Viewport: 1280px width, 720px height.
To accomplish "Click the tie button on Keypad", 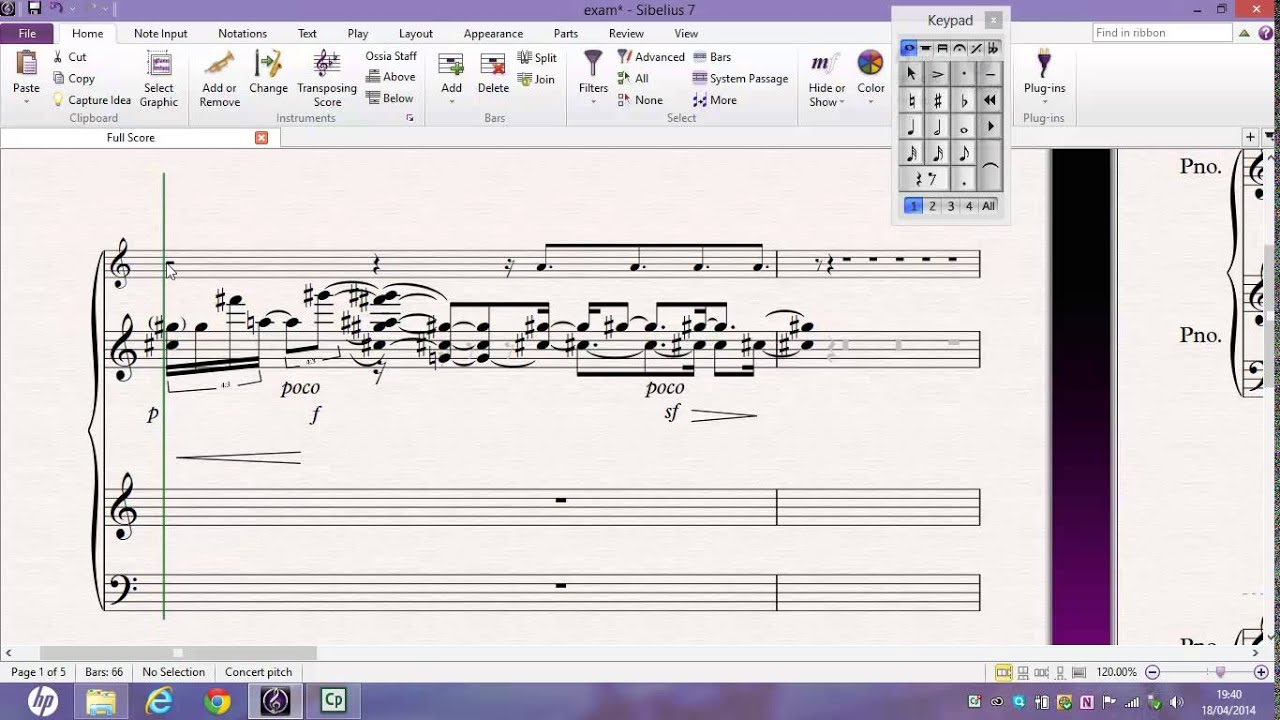I will point(990,166).
